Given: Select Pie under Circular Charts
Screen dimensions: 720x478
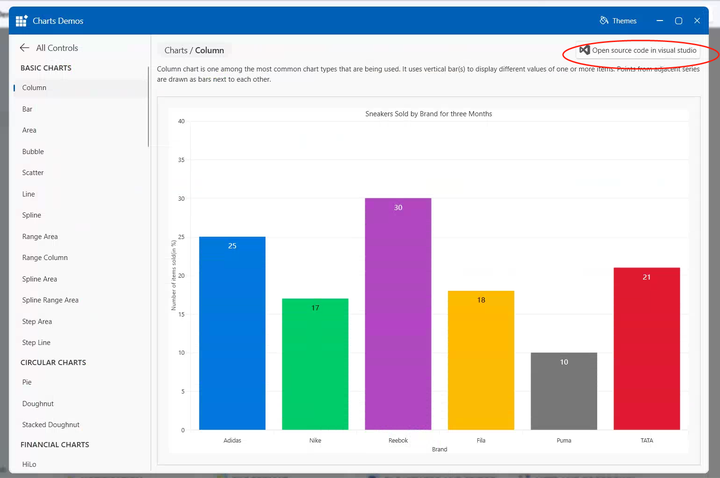Looking at the screenshot, I should tap(27, 382).
